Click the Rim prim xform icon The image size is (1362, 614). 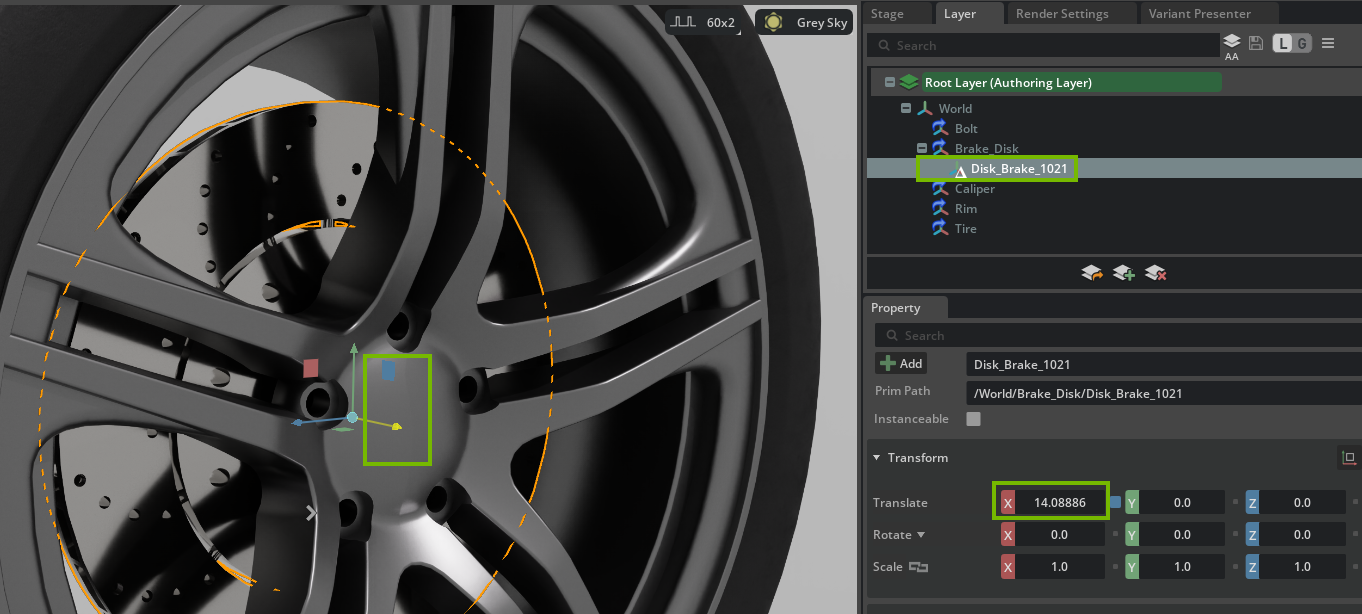pyautogui.click(x=940, y=208)
